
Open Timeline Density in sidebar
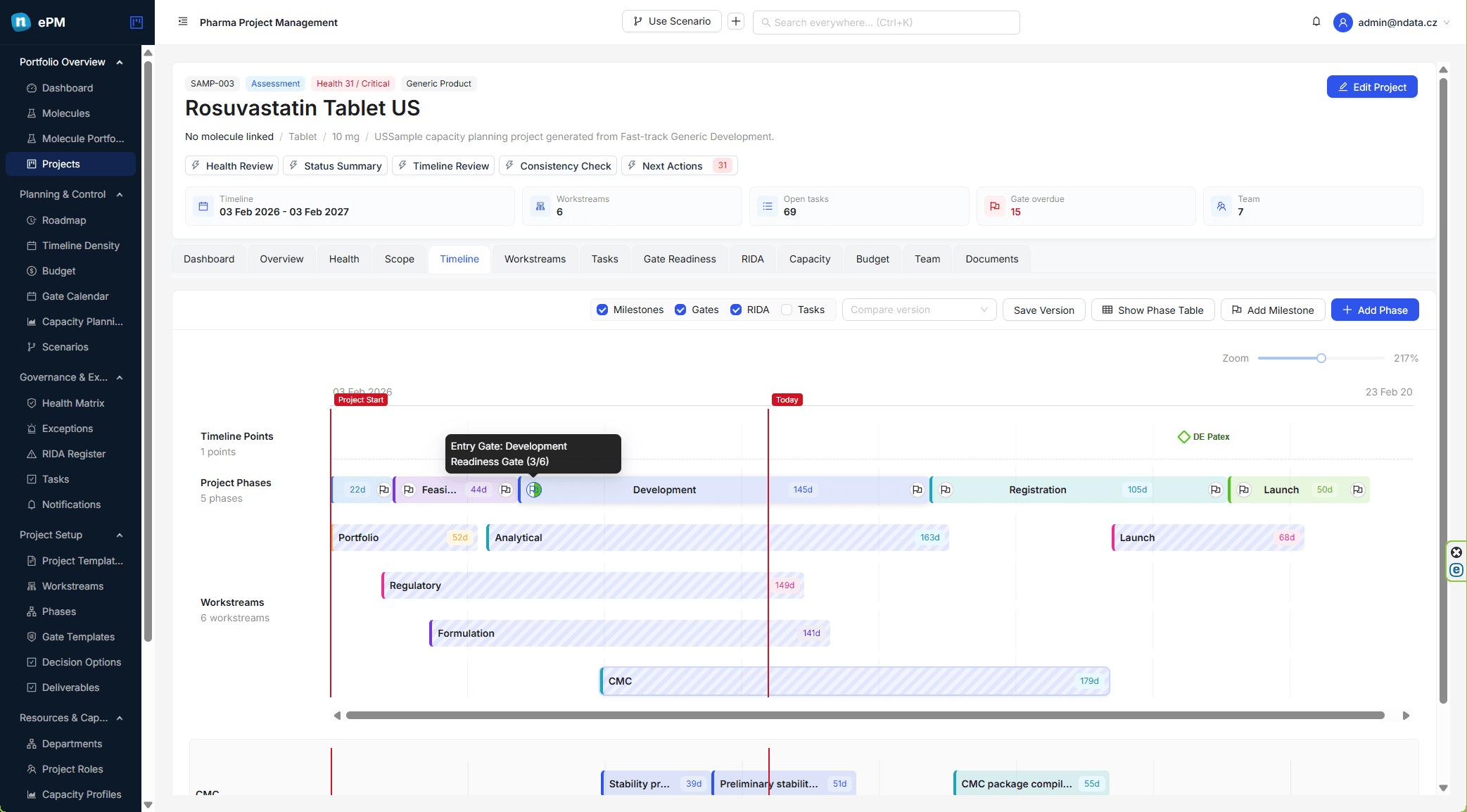(80, 246)
